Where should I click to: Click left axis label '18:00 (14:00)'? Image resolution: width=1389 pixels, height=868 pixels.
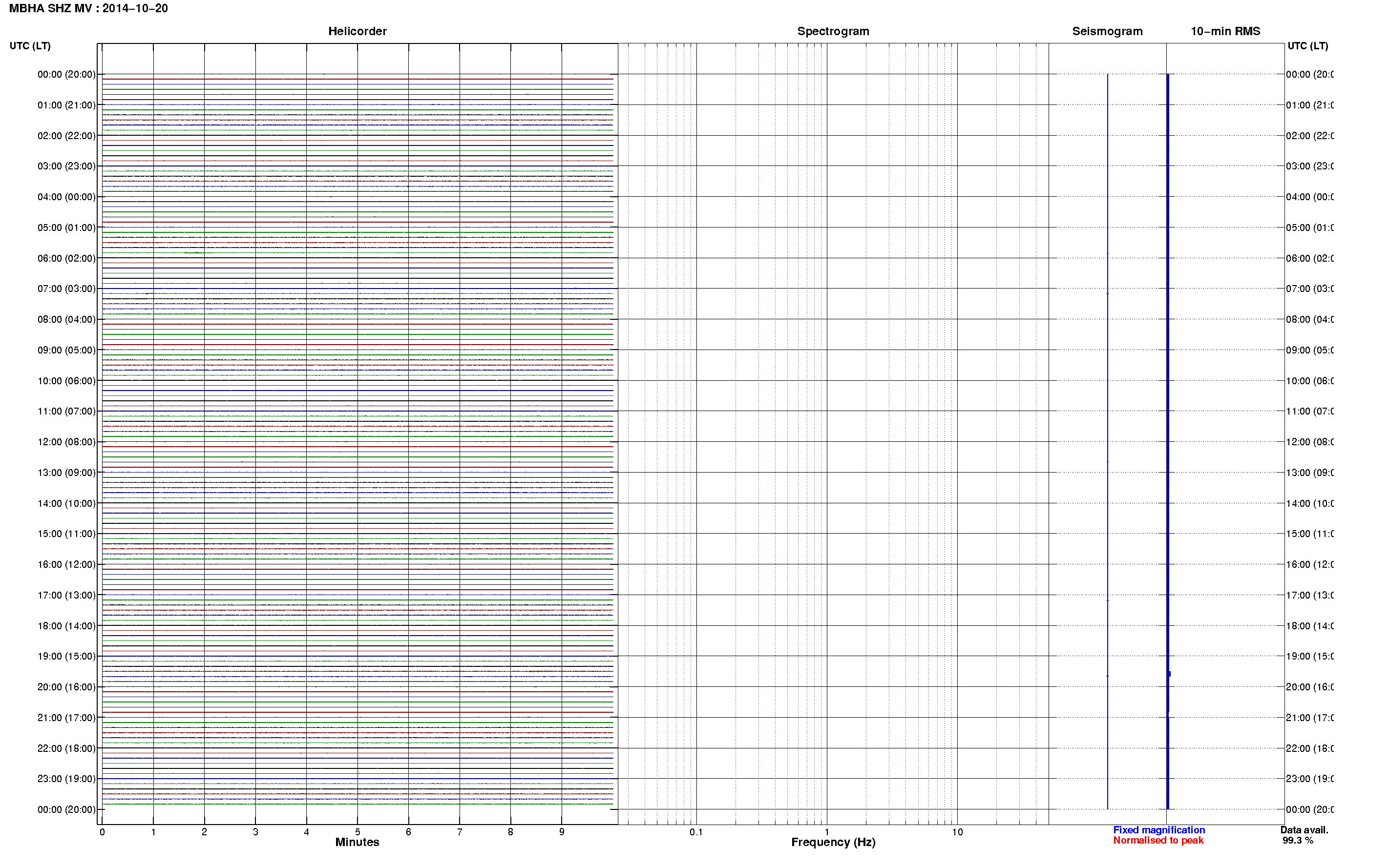(66, 626)
